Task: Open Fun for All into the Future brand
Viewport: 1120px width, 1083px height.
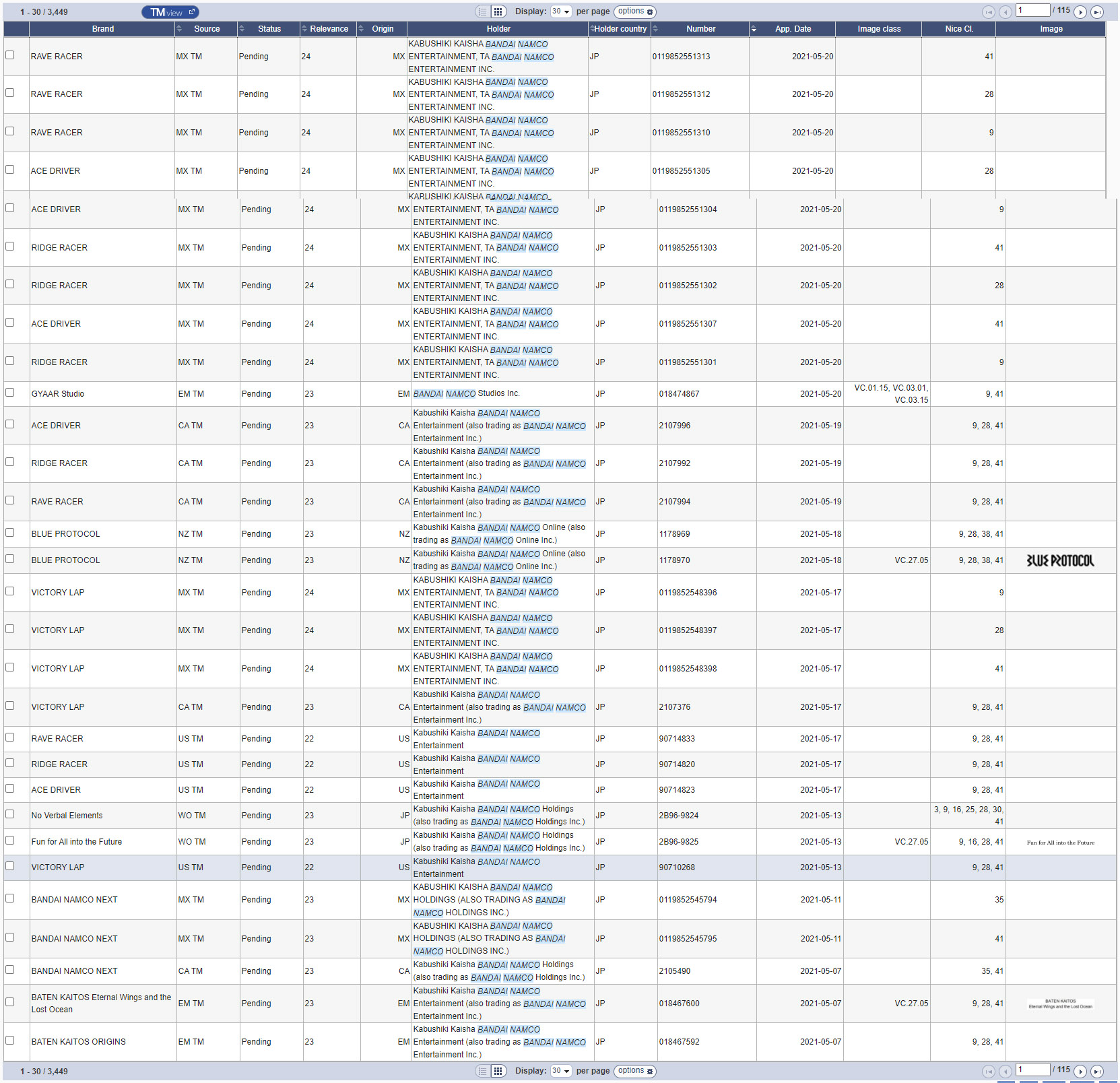Action: tap(77, 842)
